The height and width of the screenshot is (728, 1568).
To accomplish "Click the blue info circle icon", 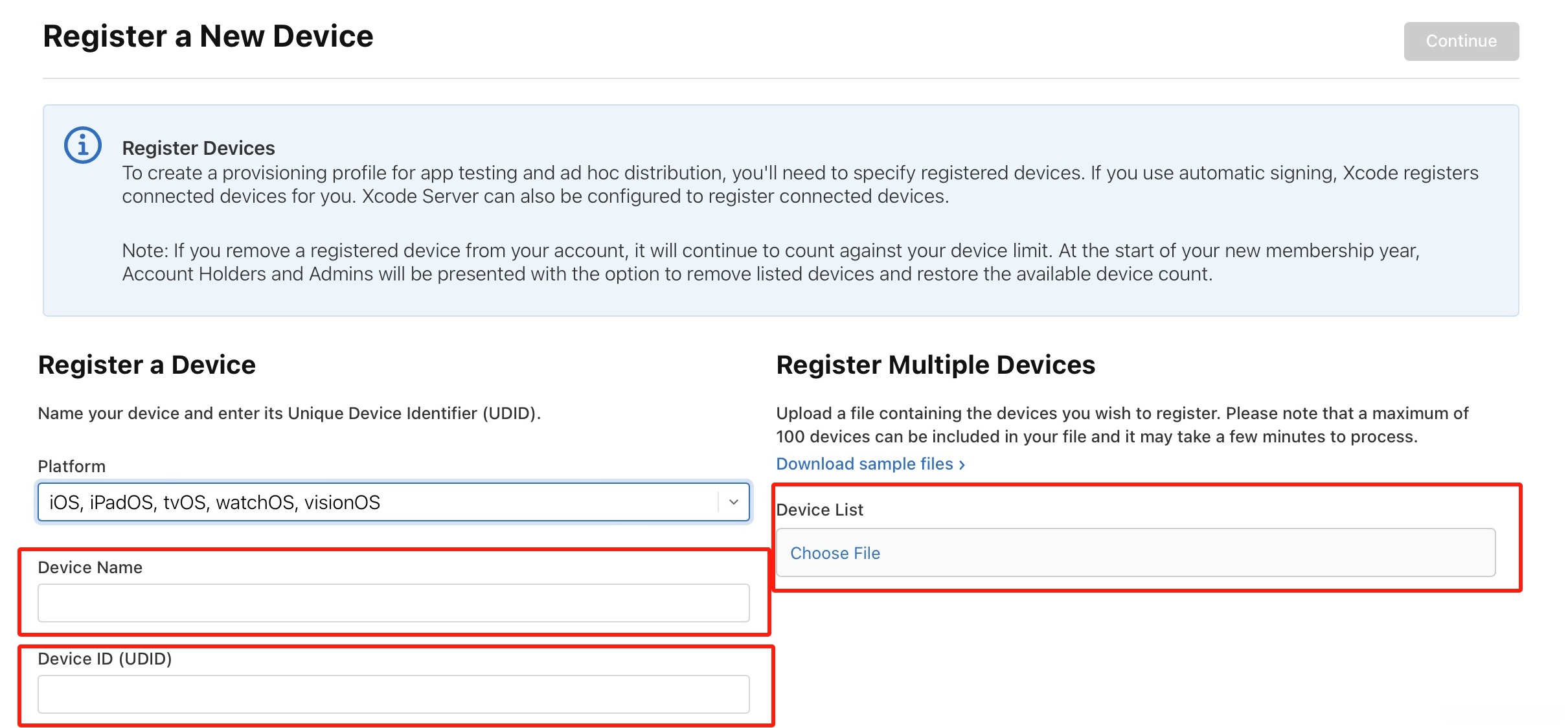I will (x=83, y=145).
